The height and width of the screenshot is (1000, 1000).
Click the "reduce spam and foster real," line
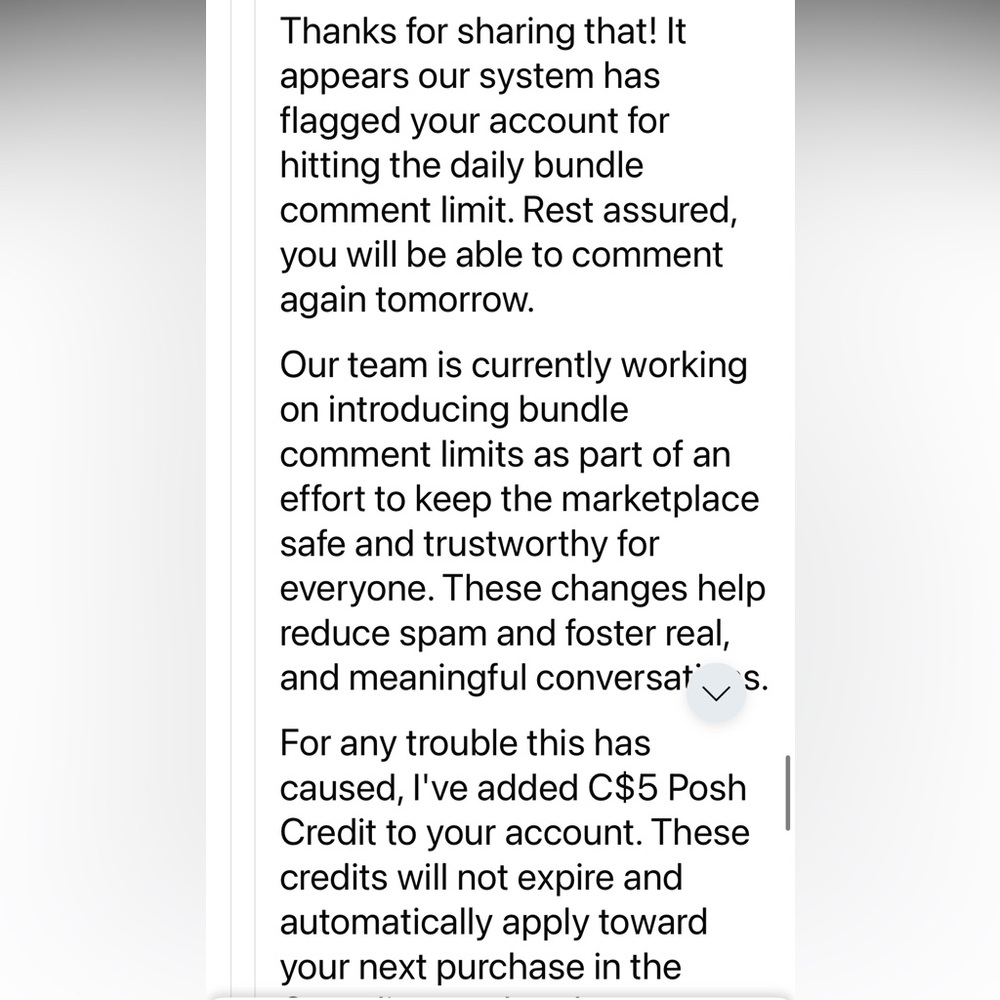[504, 633]
